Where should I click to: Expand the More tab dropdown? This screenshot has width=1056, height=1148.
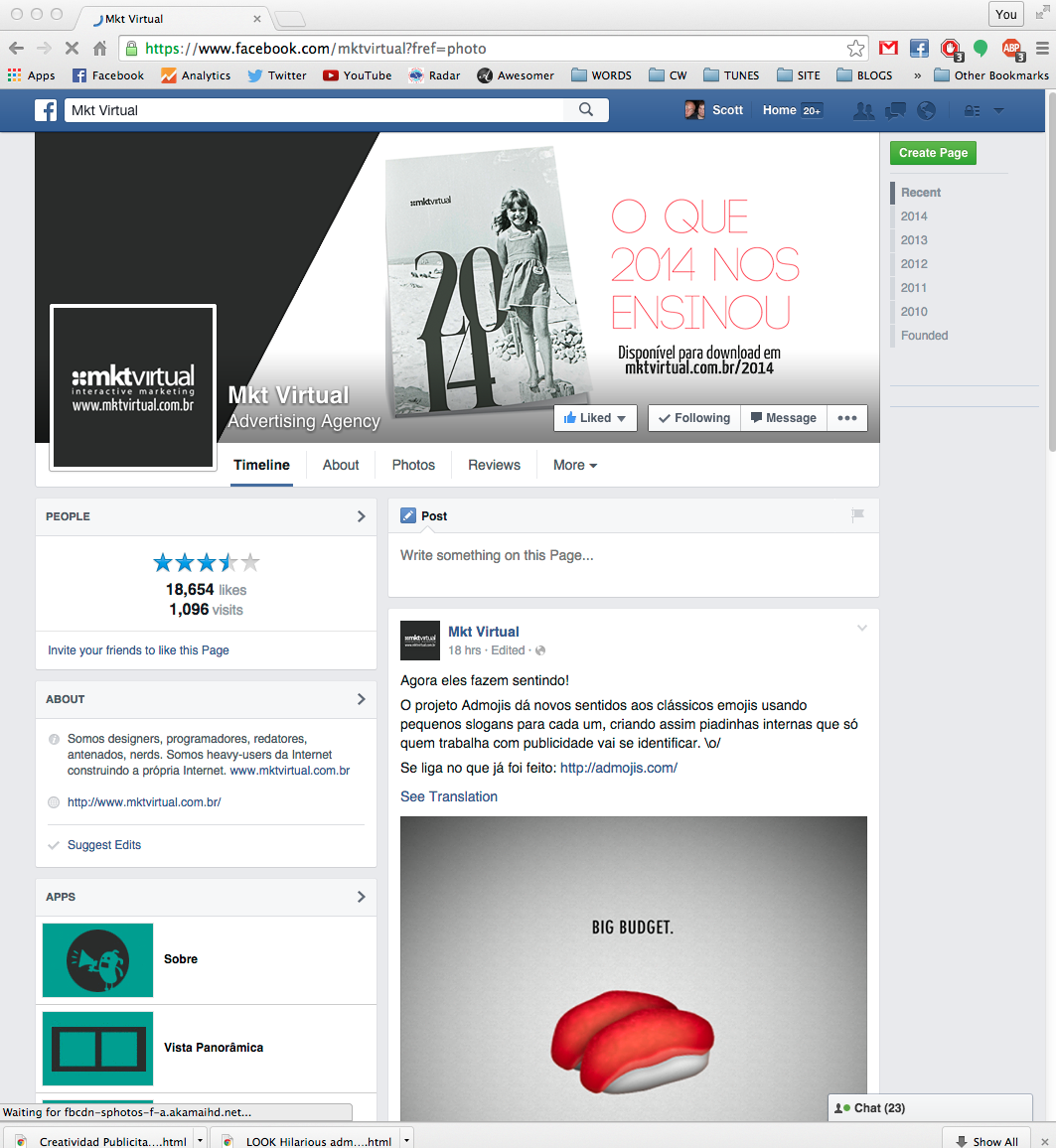pyautogui.click(x=575, y=465)
